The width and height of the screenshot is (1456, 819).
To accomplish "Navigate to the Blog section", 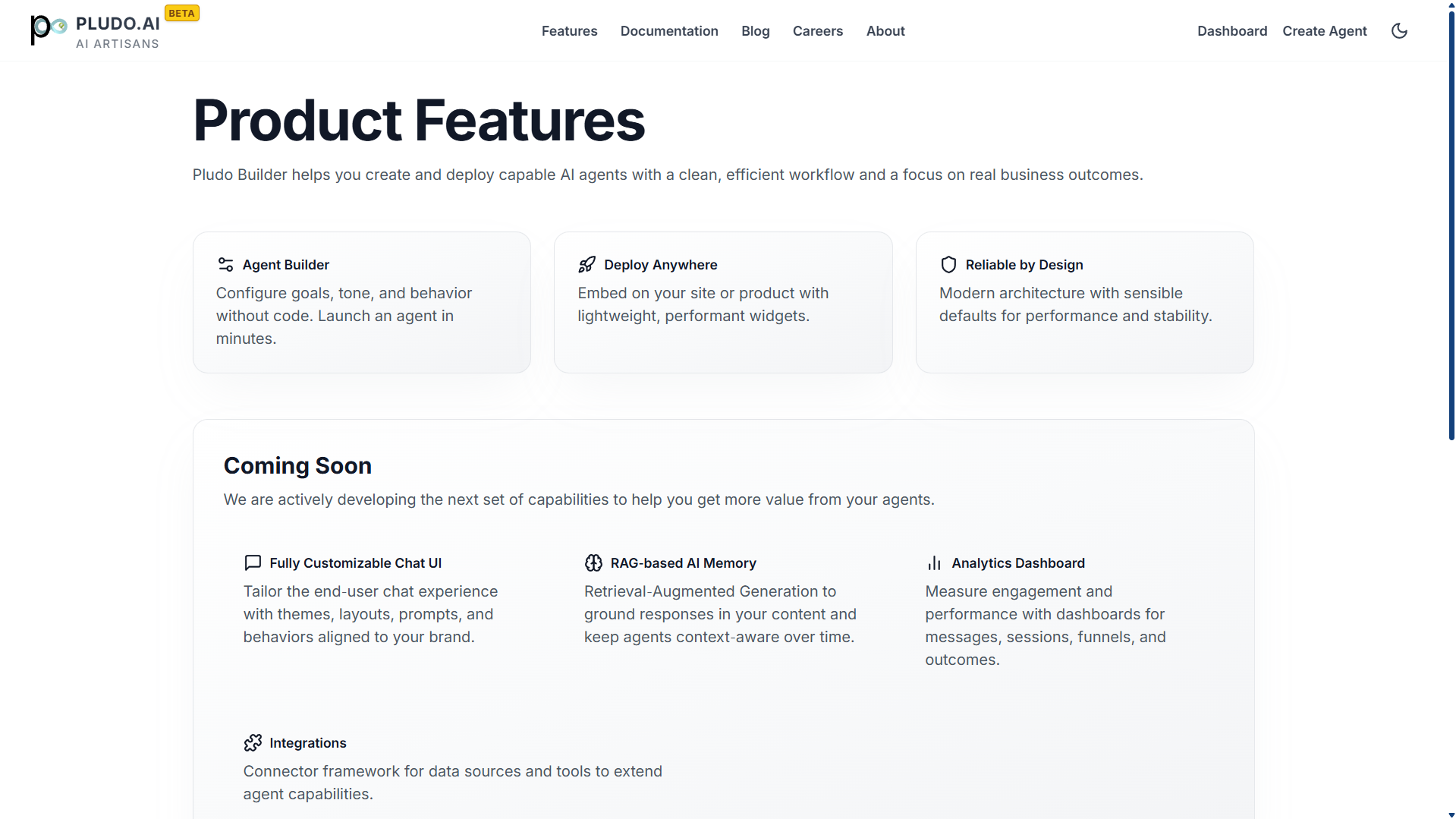I will tap(755, 31).
